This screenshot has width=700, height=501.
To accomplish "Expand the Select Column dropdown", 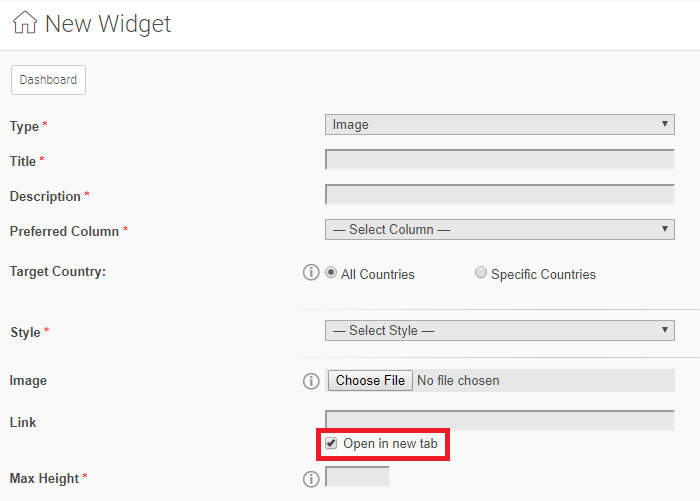I will [x=500, y=230].
